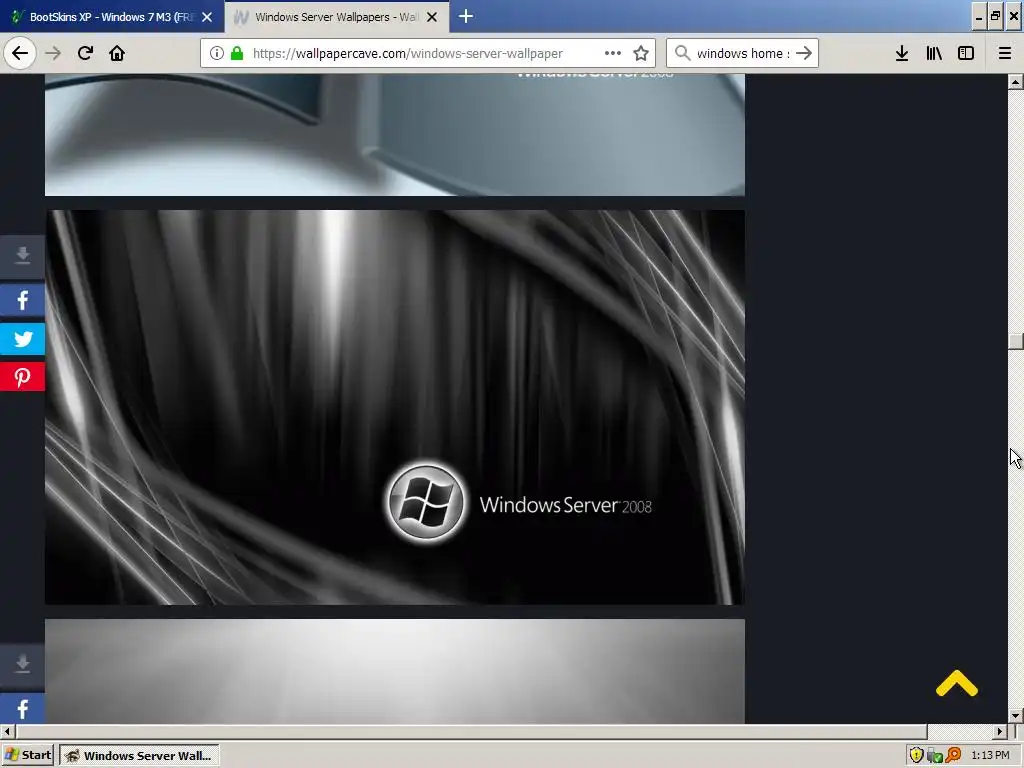This screenshot has height=768, width=1024.
Task: Open the Firefox hamburger menu
Action: pyautogui.click(x=1005, y=53)
